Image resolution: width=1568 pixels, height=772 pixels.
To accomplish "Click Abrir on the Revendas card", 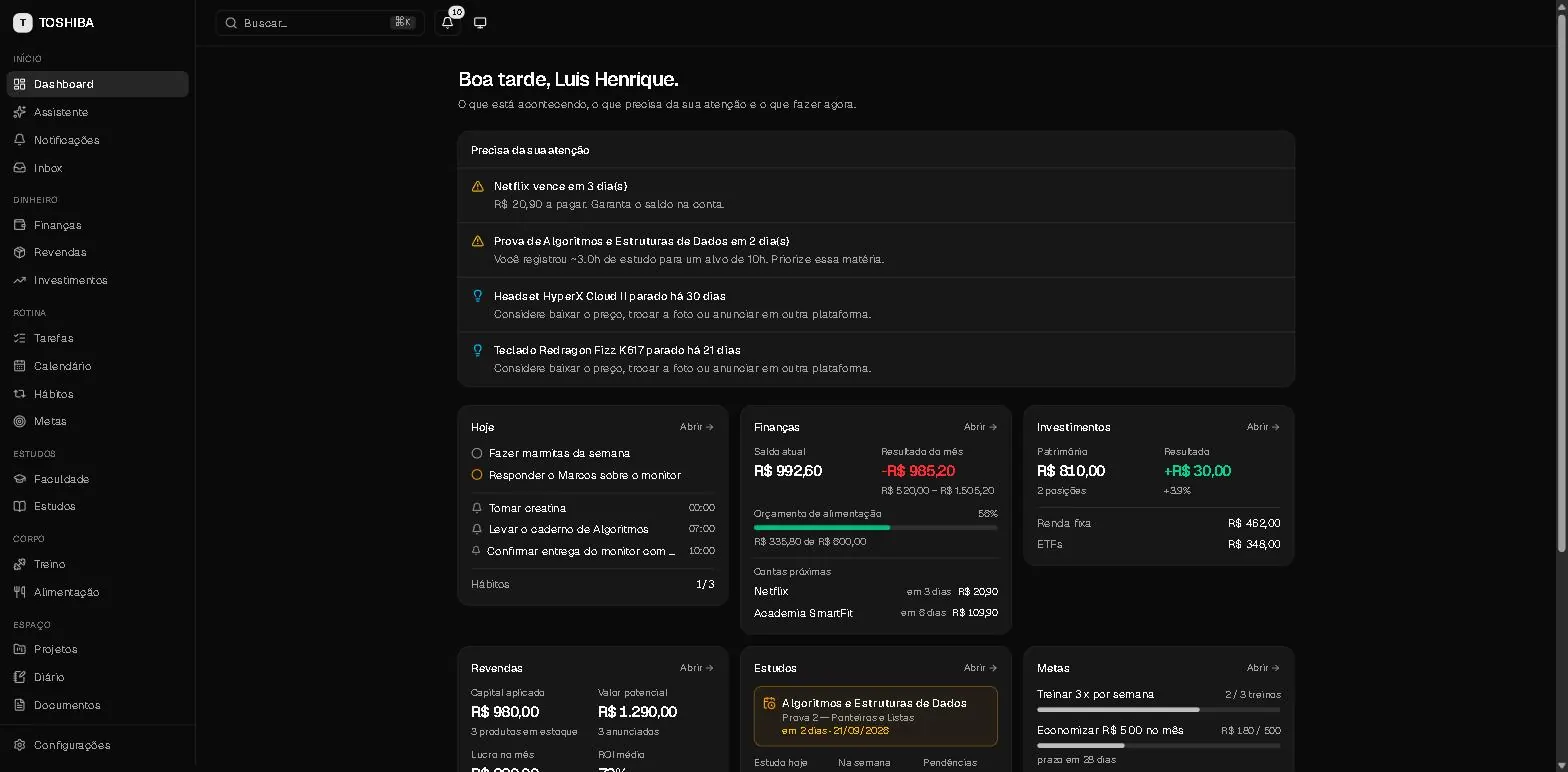I will point(697,668).
